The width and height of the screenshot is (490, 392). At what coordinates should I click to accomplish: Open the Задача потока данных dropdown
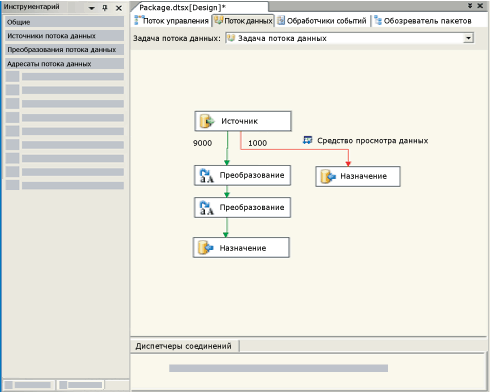(x=468, y=38)
